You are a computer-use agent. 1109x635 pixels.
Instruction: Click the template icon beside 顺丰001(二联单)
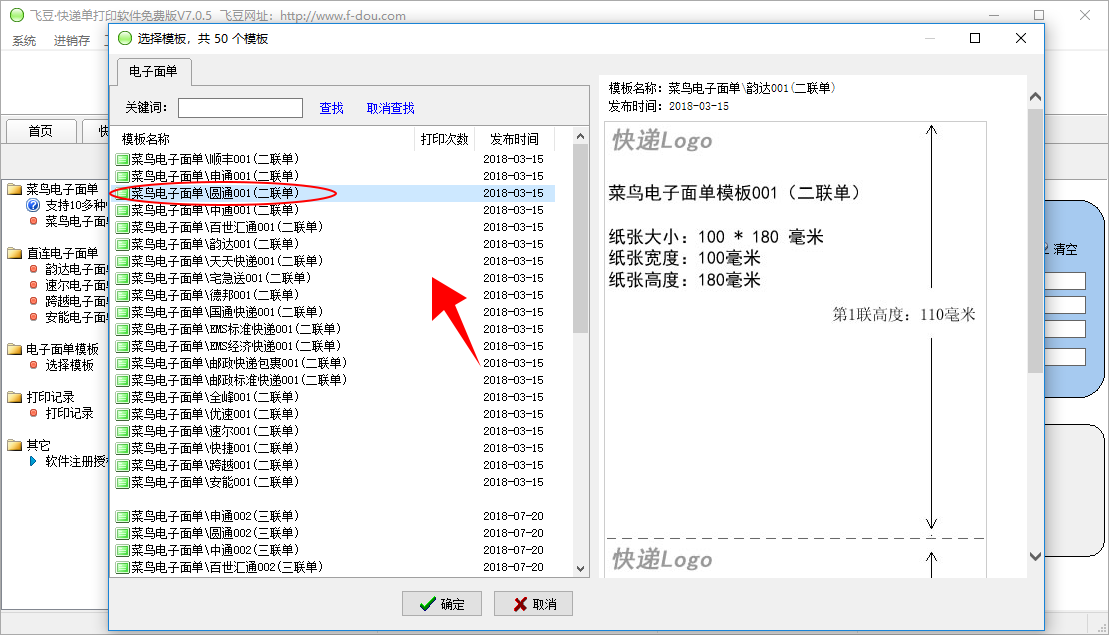[122, 159]
